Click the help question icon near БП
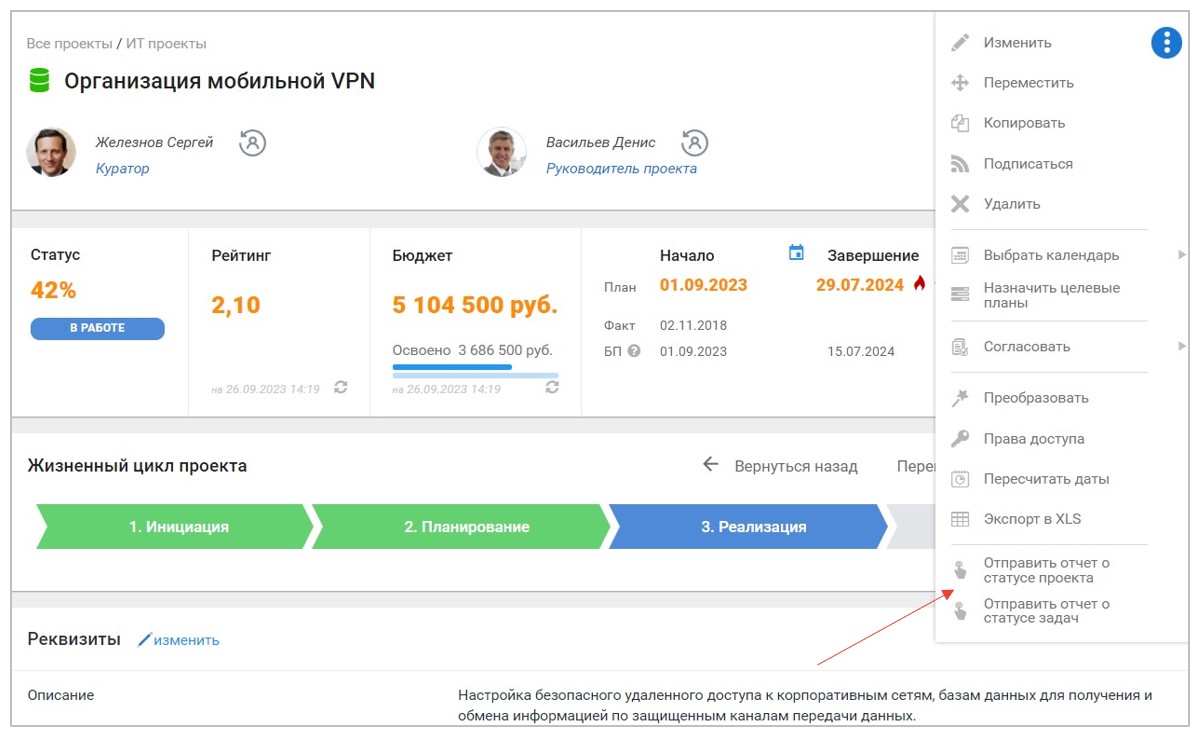1201x737 pixels. click(633, 352)
